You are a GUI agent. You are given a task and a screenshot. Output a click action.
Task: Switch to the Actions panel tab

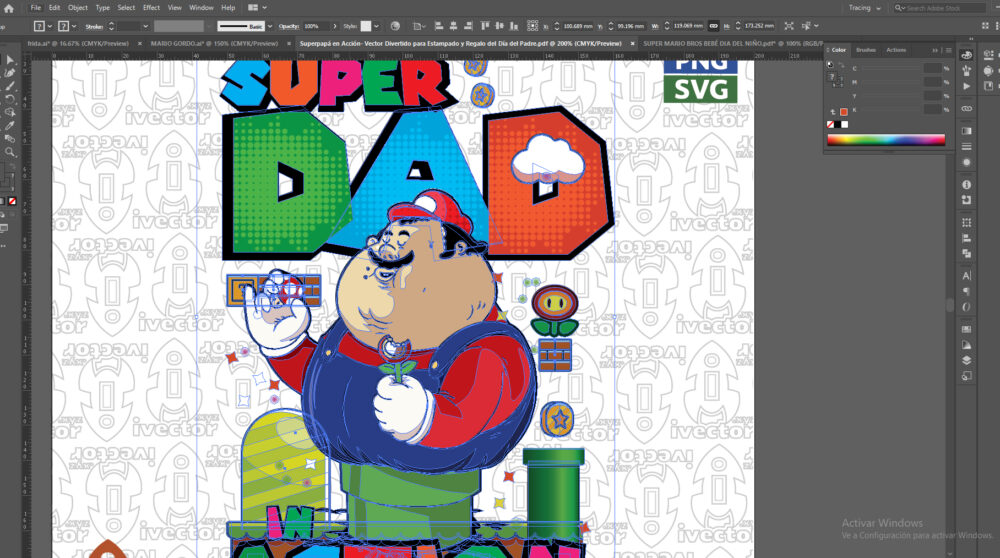pyautogui.click(x=896, y=50)
